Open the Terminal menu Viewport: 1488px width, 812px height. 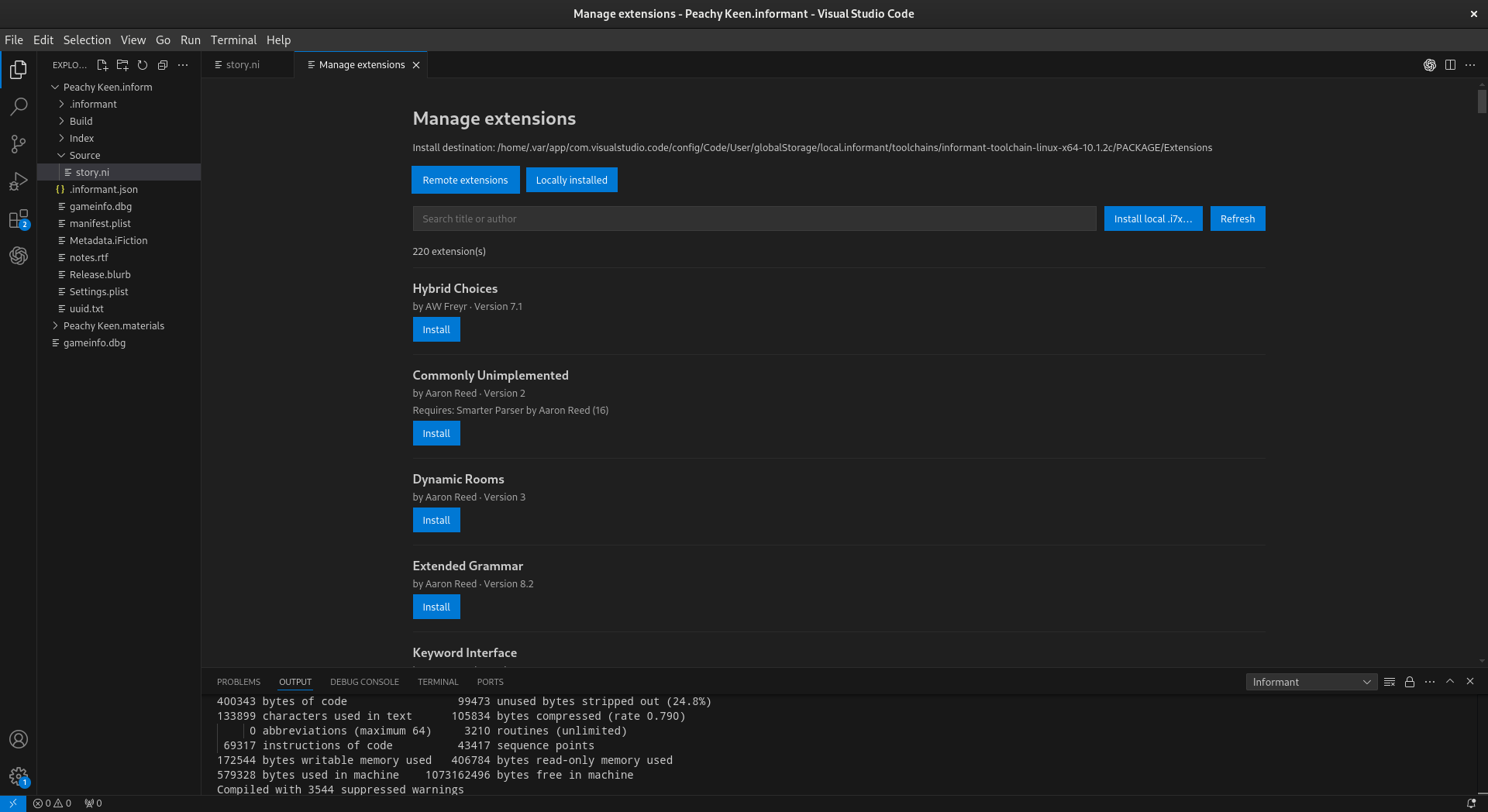tap(233, 40)
